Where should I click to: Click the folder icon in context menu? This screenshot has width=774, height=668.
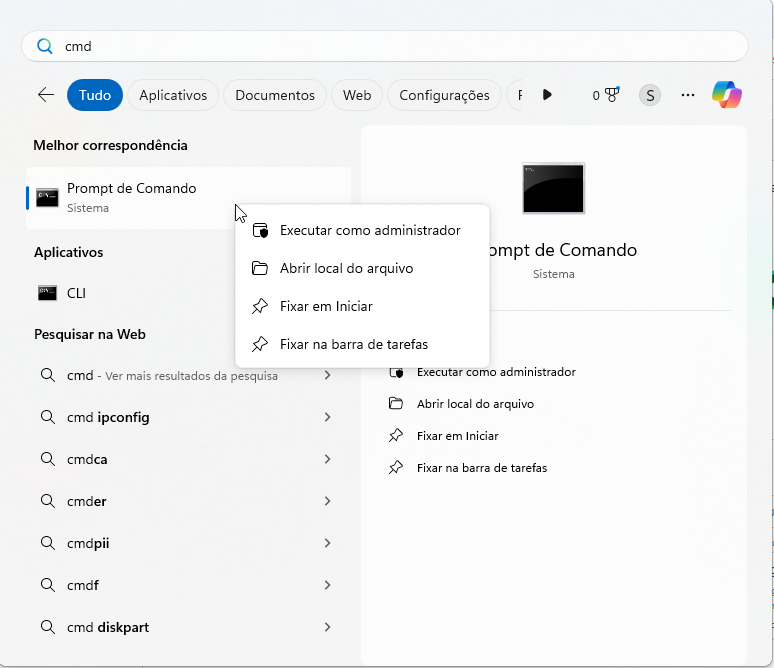[x=260, y=268]
